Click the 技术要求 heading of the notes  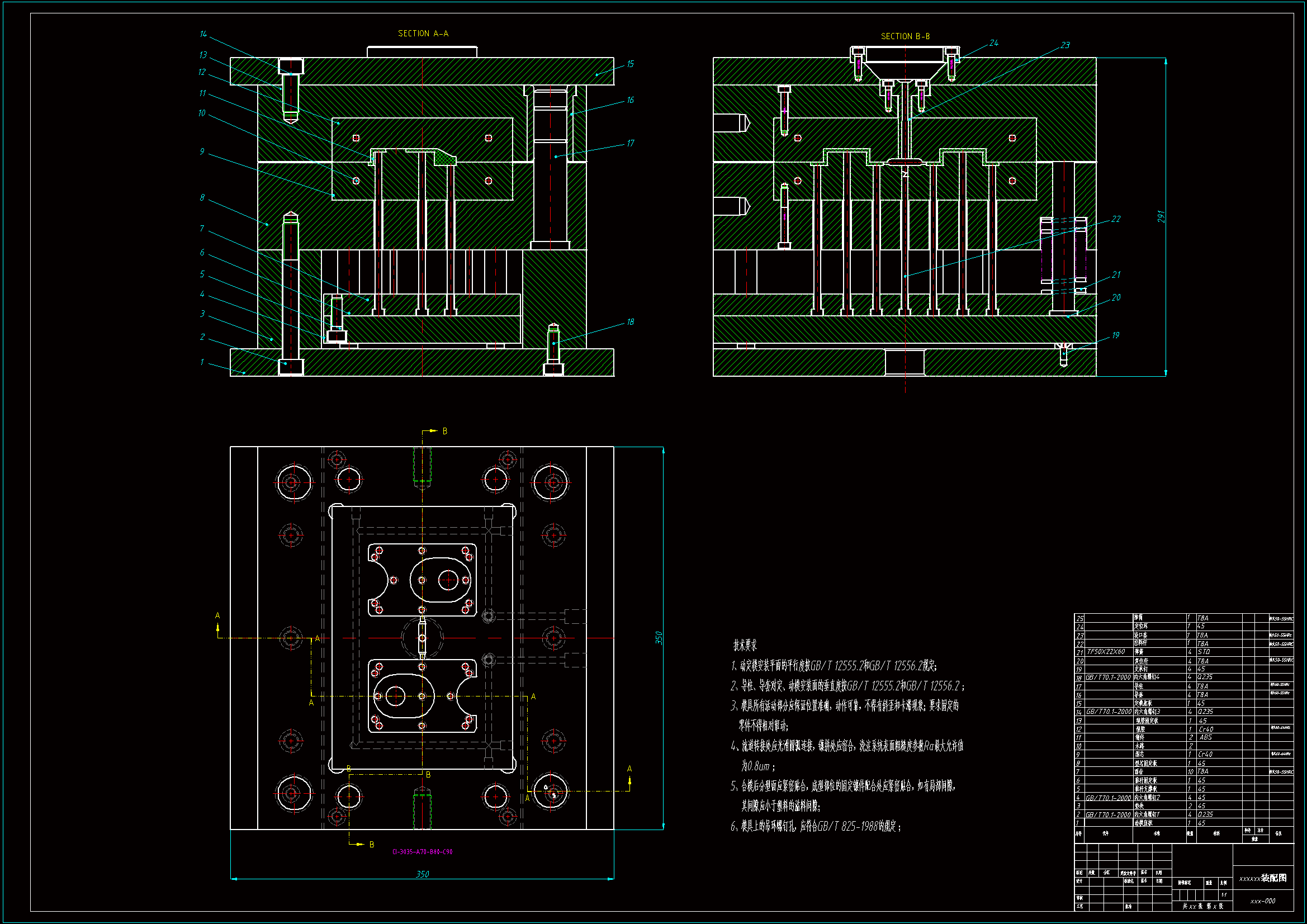coord(745,646)
